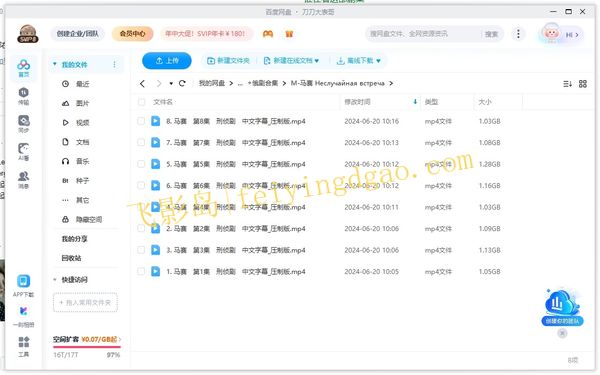Check the box for 5. 马赛 第5集 file

tap(141, 164)
